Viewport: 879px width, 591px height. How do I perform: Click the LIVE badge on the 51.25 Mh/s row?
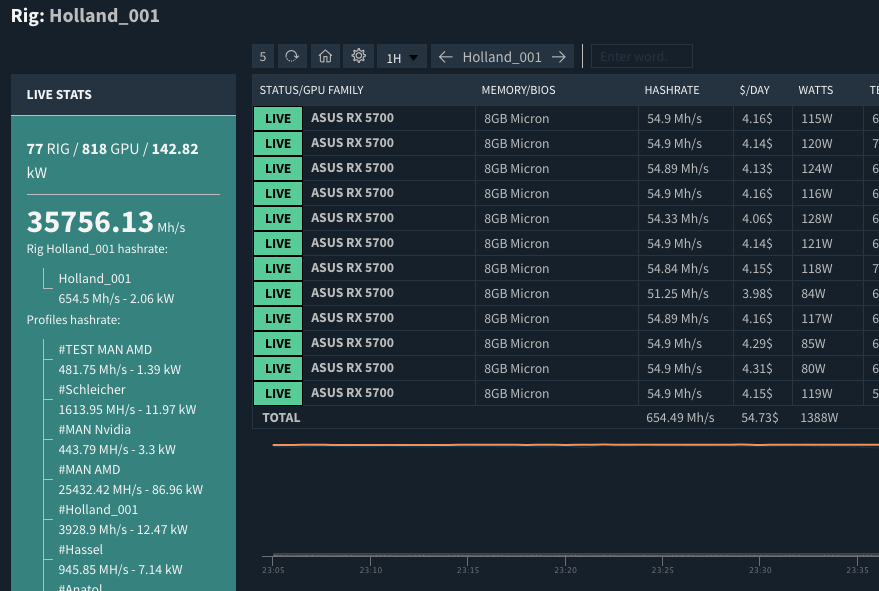point(277,293)
